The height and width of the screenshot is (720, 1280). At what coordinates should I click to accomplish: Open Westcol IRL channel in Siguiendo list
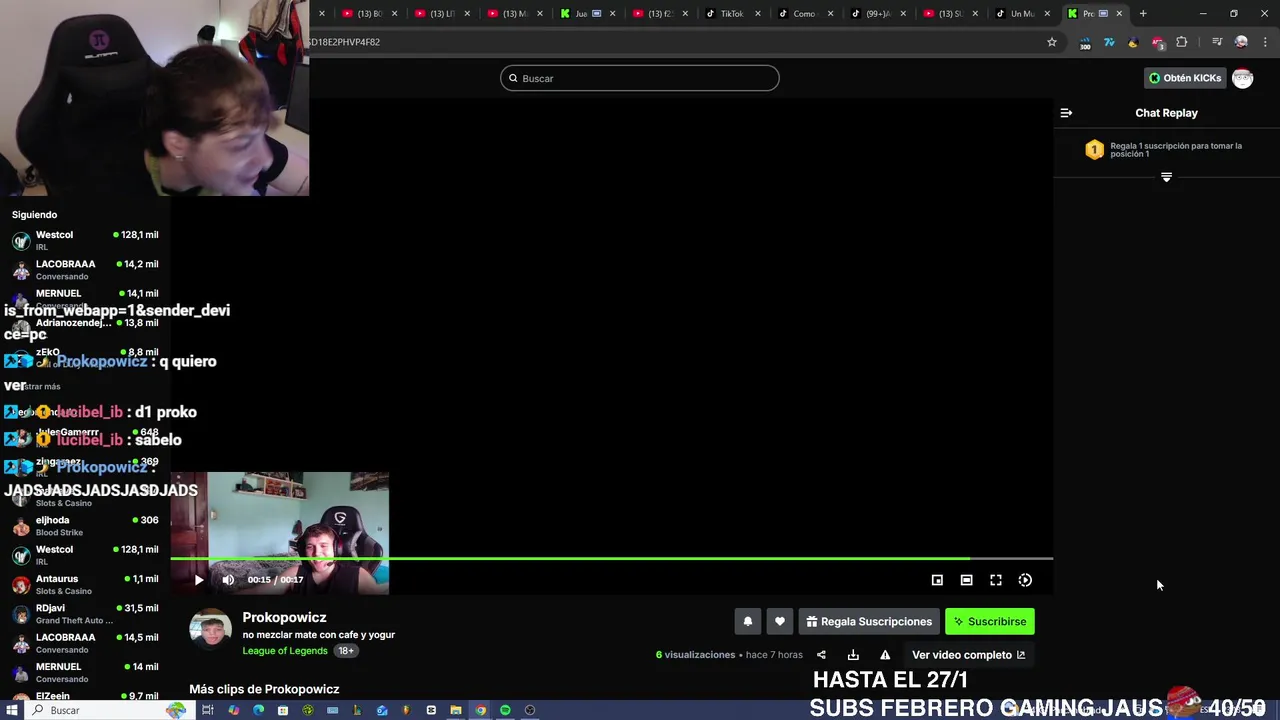coord(85,240)
